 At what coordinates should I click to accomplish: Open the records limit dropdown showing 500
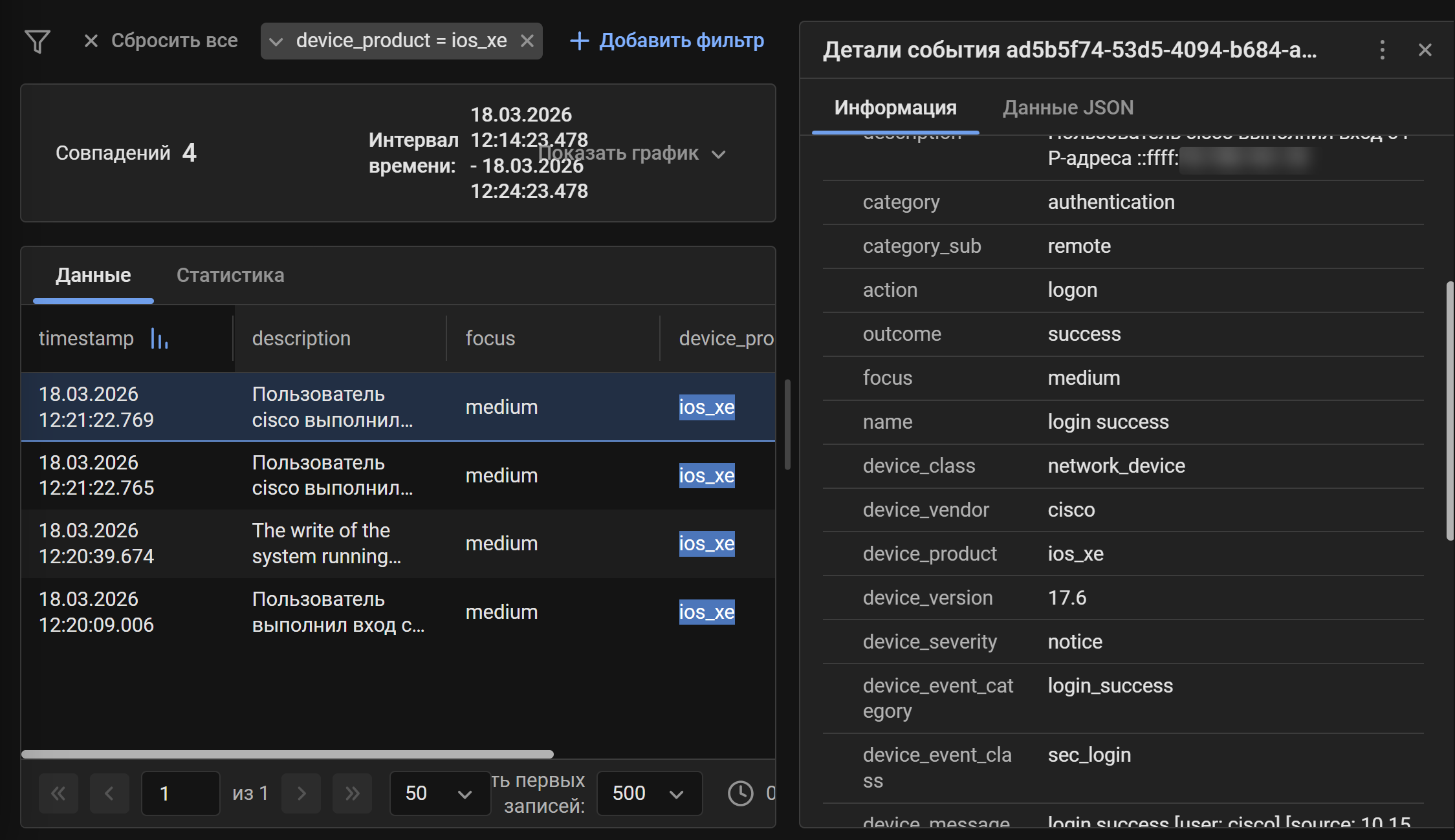[x=649, y=793]
